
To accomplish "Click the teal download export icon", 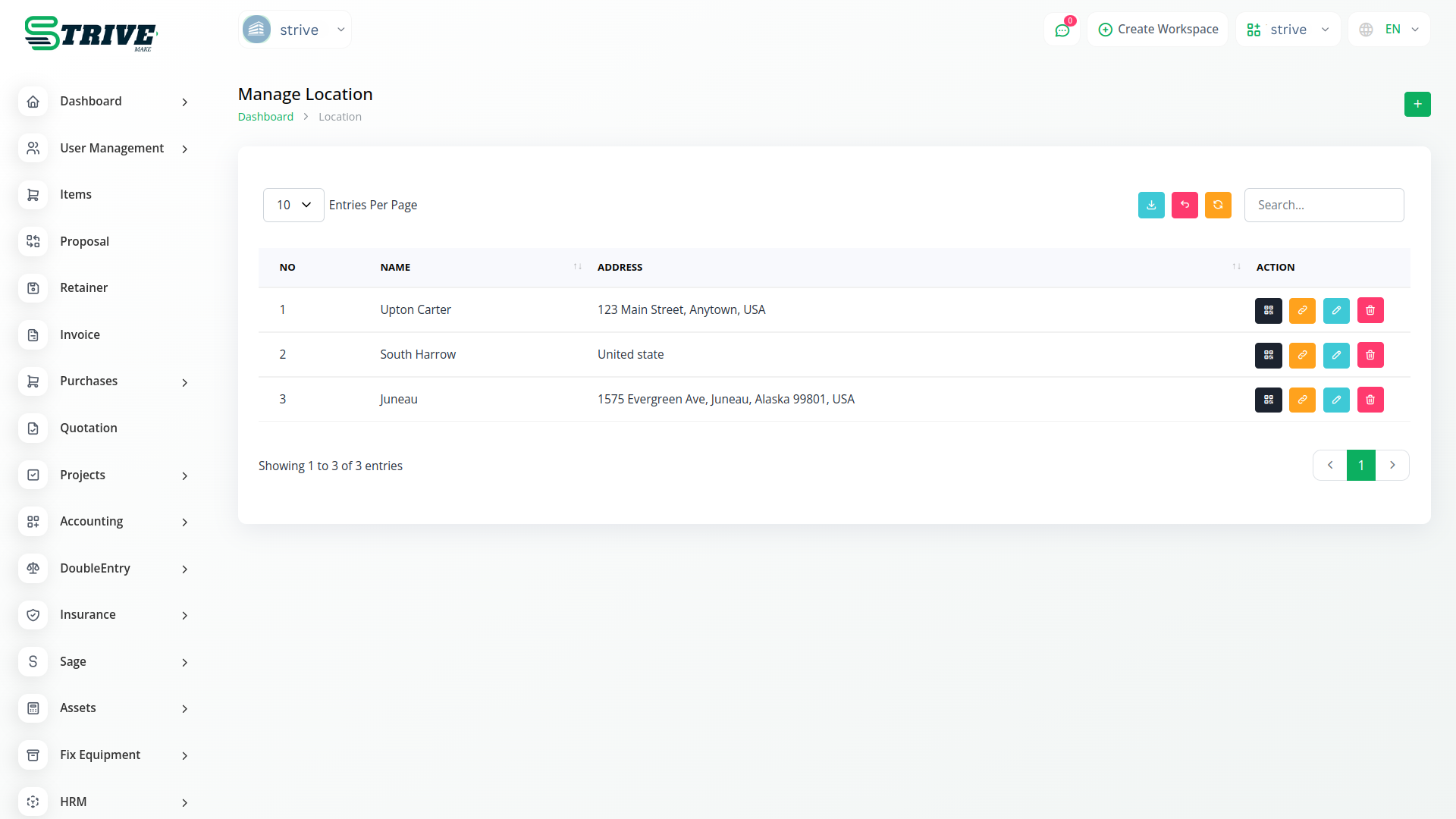I will pyautogui.click(x=1150, y=205).
